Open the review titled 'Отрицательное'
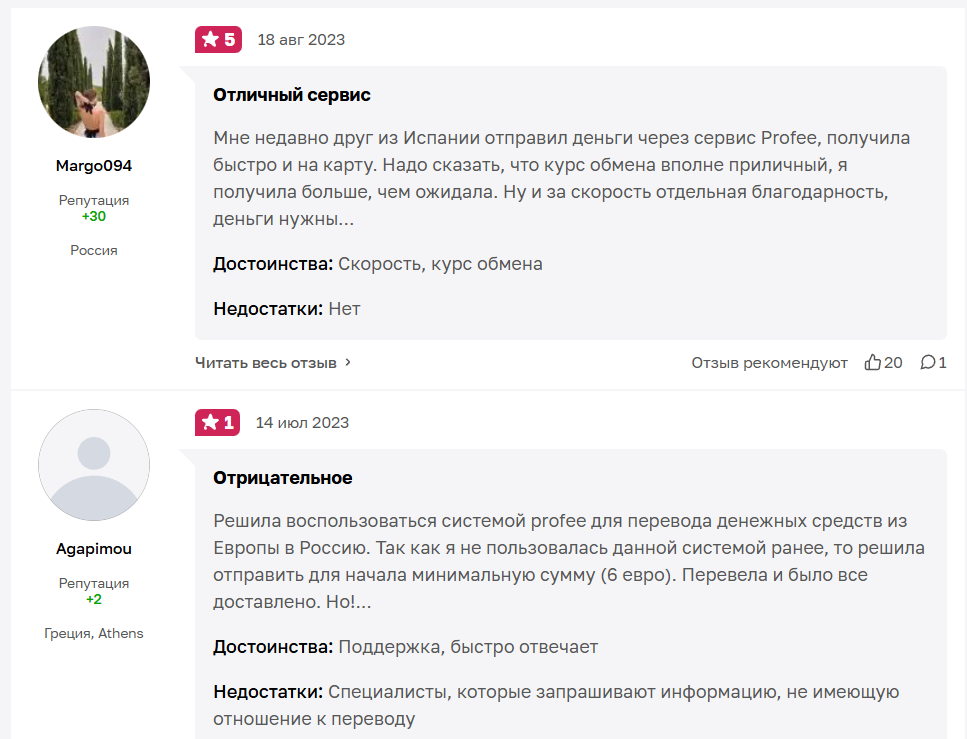967x739 pixels. (283, 478)
